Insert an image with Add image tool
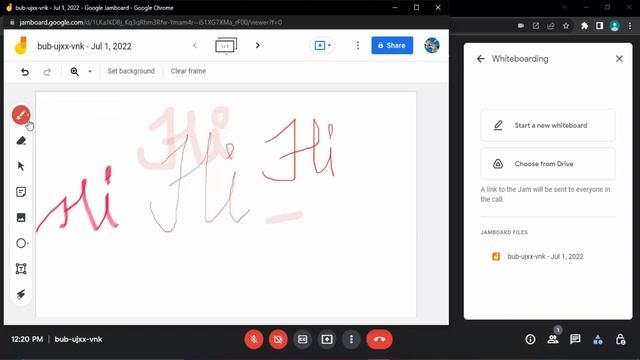The image size is (640, 360). coord(21,218)
